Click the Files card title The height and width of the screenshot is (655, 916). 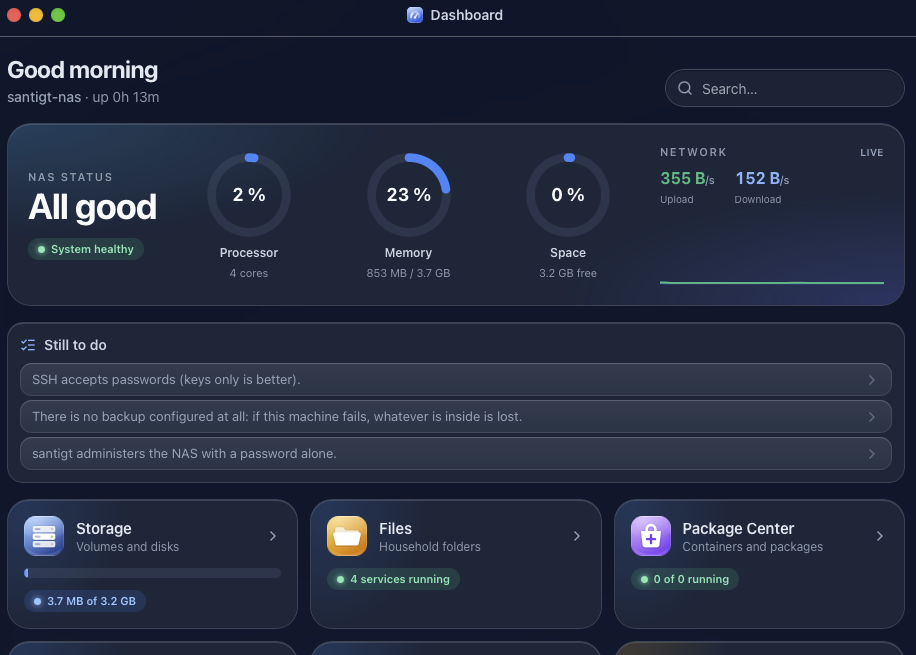pos(395,528)
